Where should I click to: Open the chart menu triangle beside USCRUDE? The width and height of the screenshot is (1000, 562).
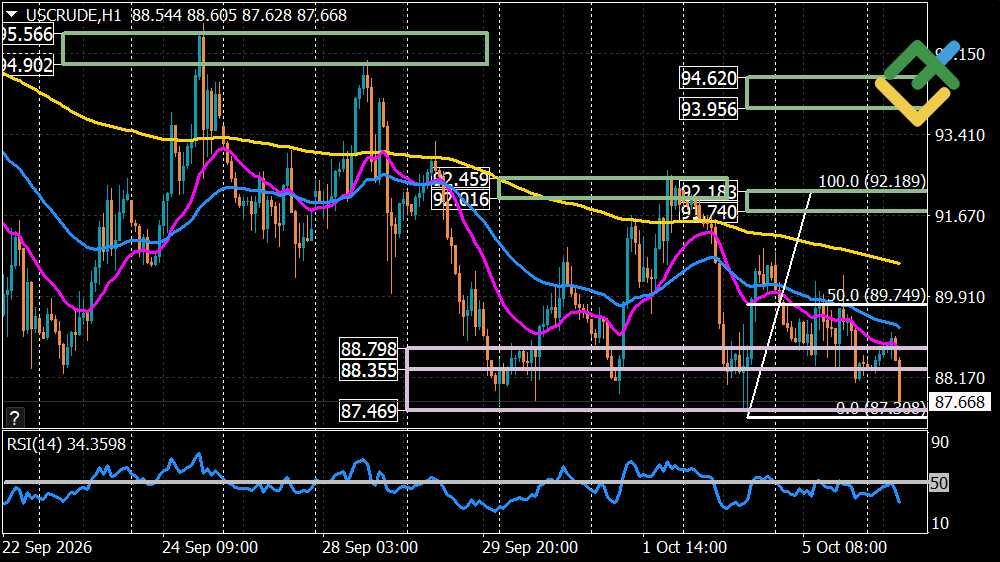pyautogui.click(x=11, y=14)
